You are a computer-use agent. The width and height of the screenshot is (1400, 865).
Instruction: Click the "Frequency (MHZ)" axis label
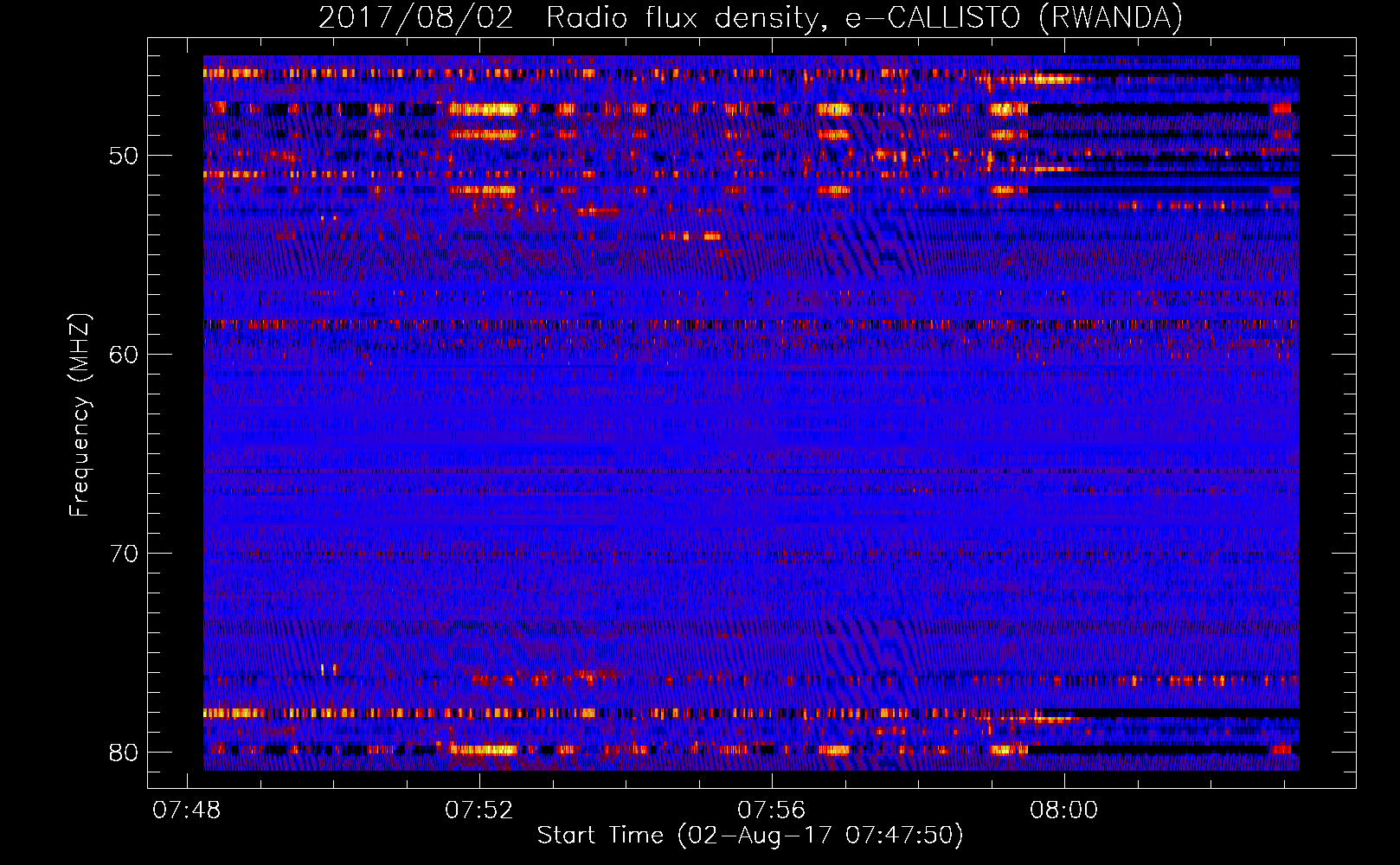click(x=80, y=415)
